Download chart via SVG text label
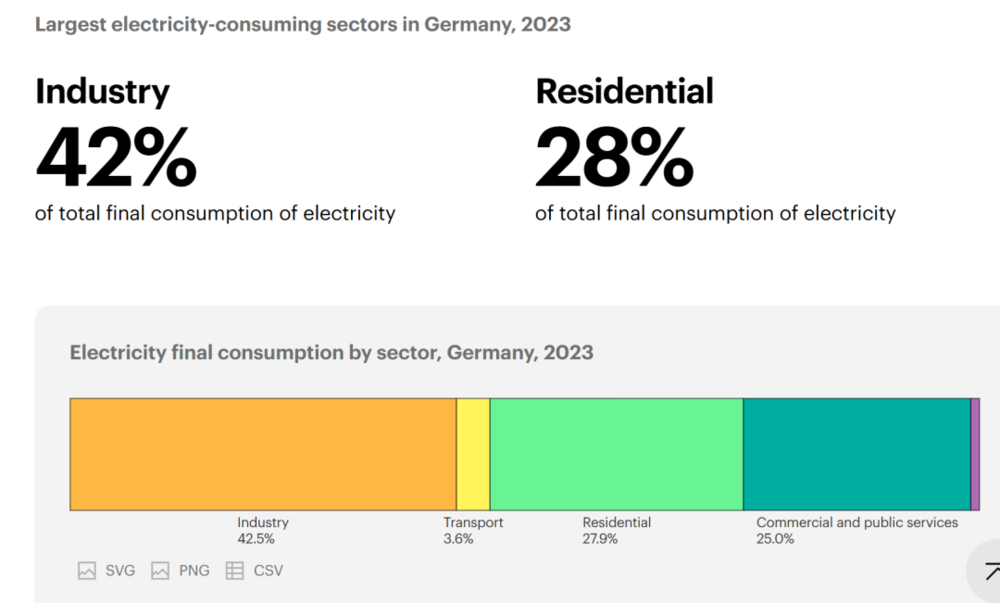The height and width of the screenshot is (603, 1000). [120, 571]
